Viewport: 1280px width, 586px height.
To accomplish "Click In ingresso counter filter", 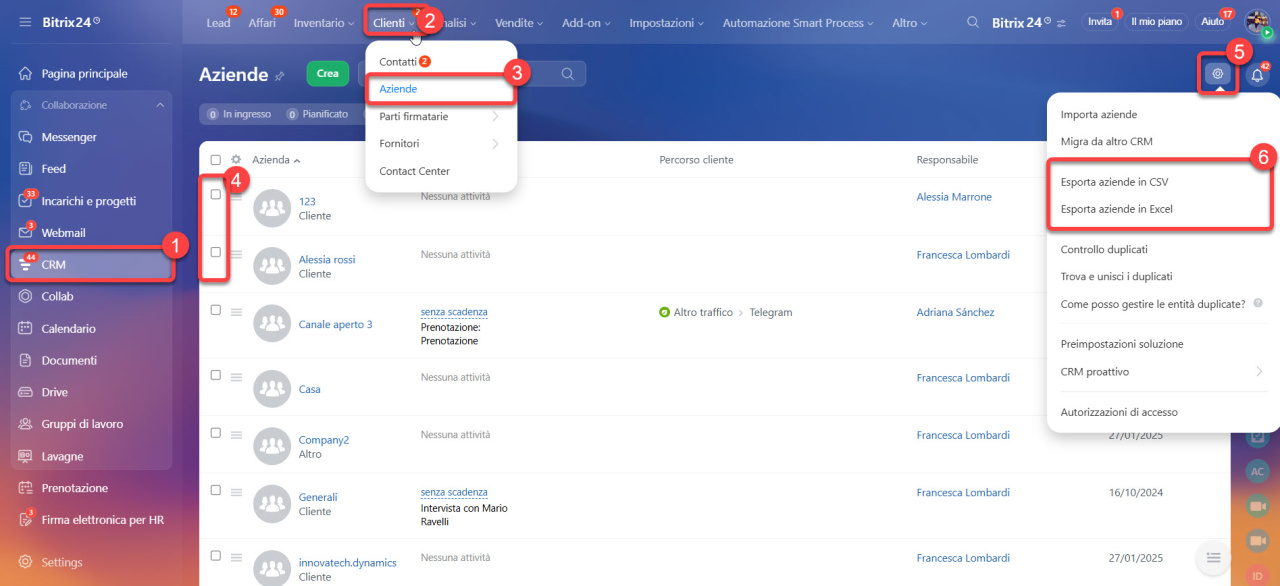I will pos(240,114).
